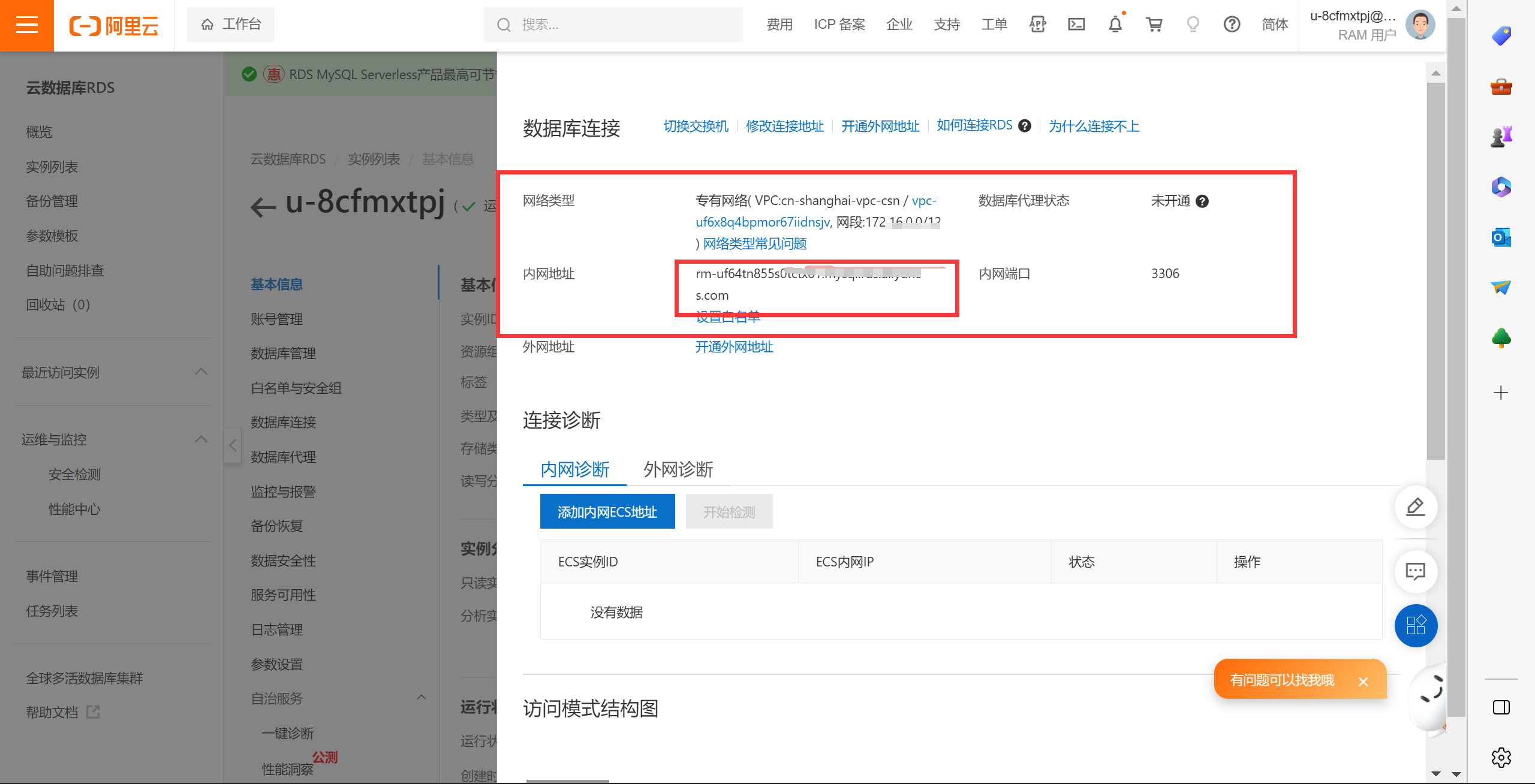The height and width of the screenshot is (784, 1535).
Task: Open 参数模板 in the sidebar
Action: 52,236
